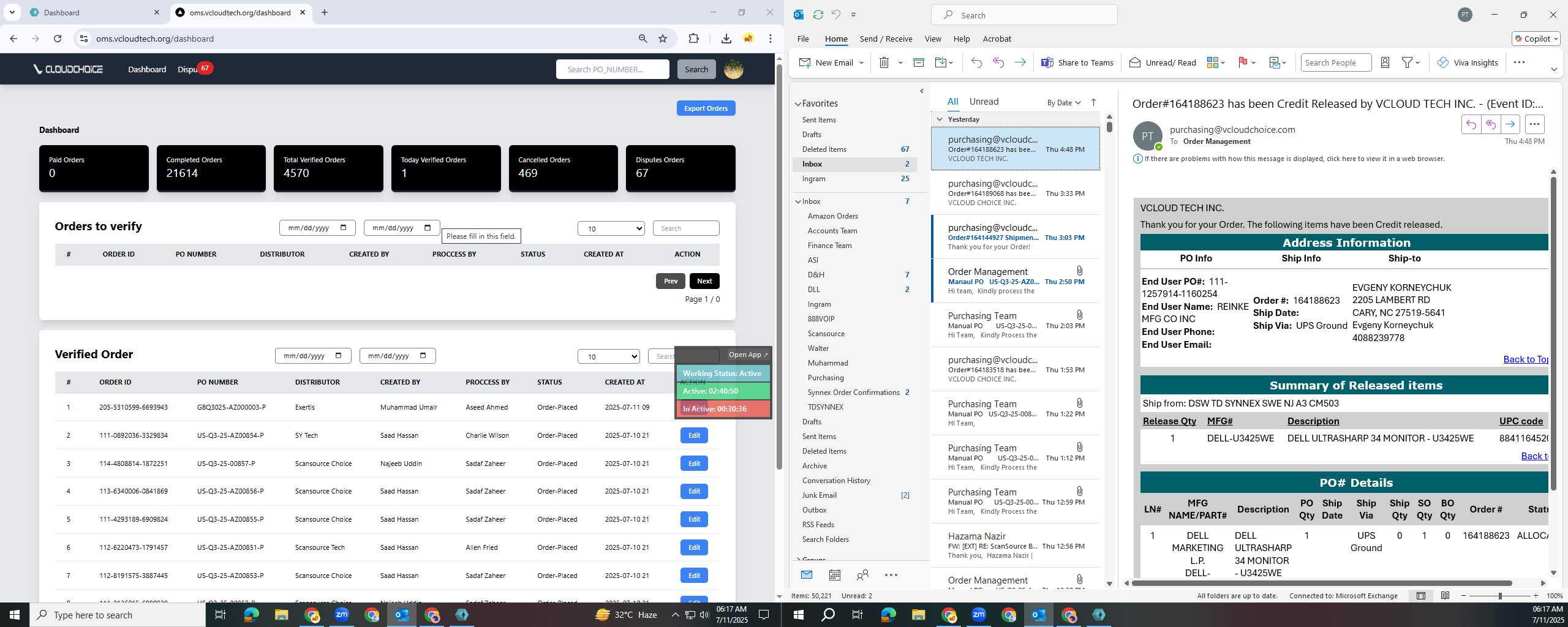This screenshot has width=1568, height=627.
Task: Click user avatar in CloudChoice header
Action: point(734,69)
